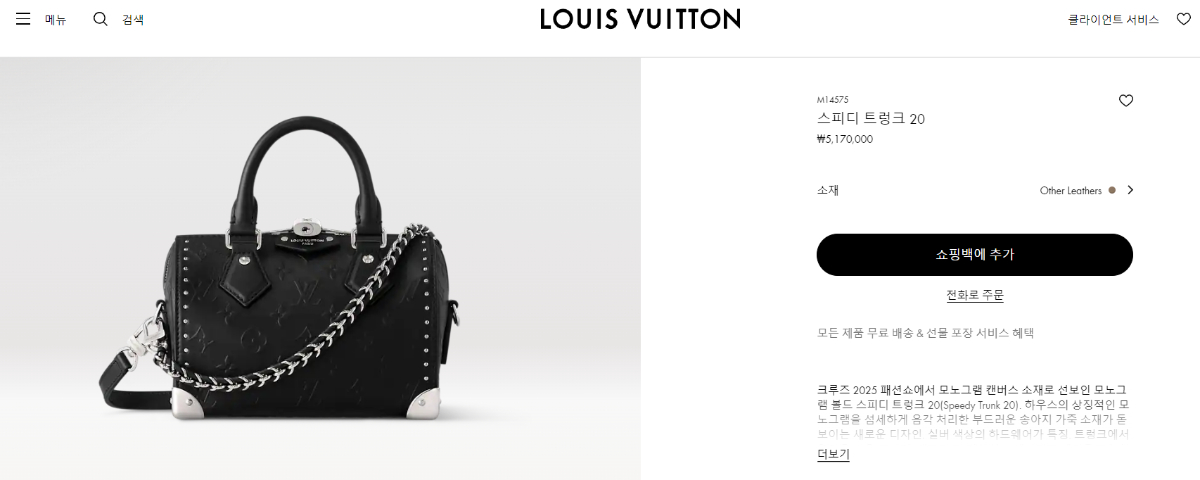Click the LOUIS VUITTON logo
Screen dimensions: 1200x480
pos(640,19)
